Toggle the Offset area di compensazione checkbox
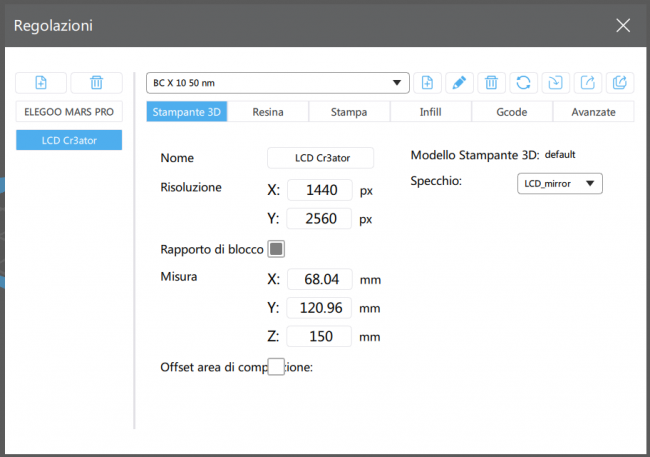The image size is (650, 457). (277, 367)
